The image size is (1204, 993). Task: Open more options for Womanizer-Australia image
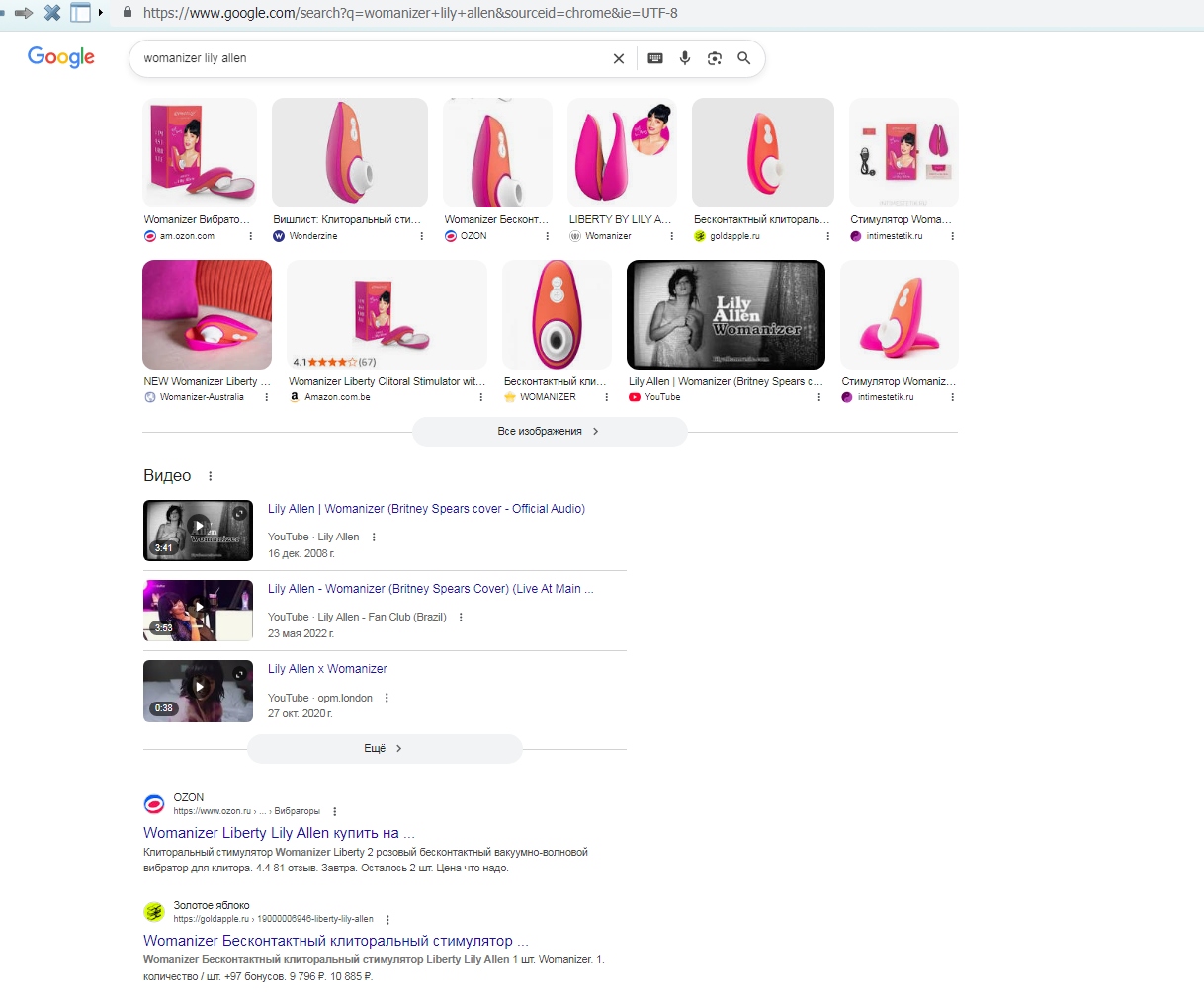coord(267,397)
